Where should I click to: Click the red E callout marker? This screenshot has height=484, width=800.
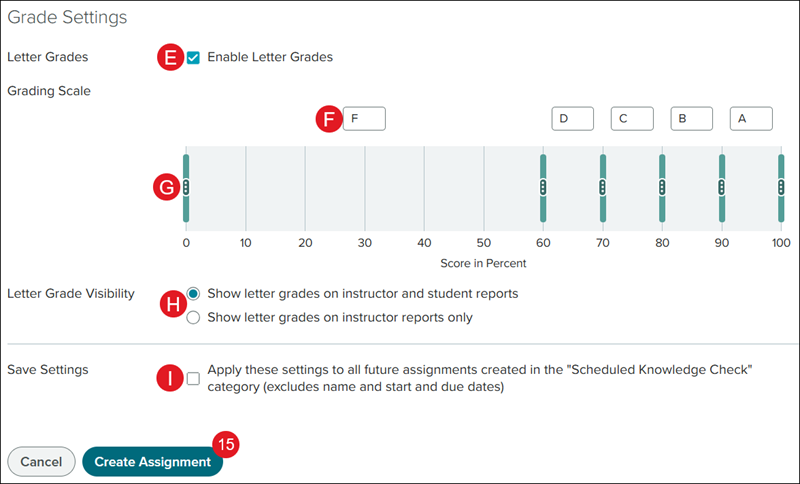170,57
